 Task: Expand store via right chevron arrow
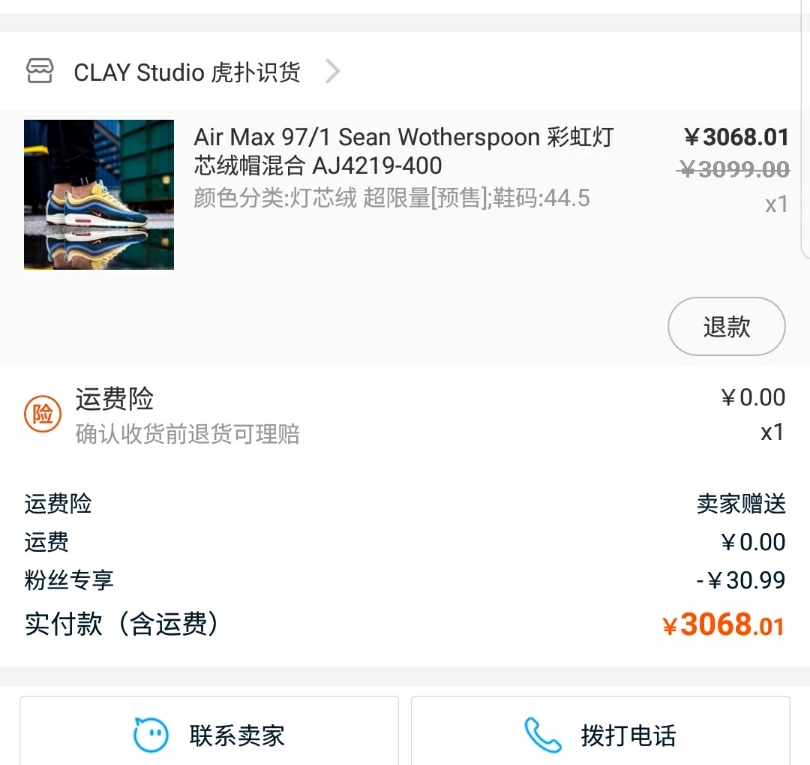click(333, 71)
